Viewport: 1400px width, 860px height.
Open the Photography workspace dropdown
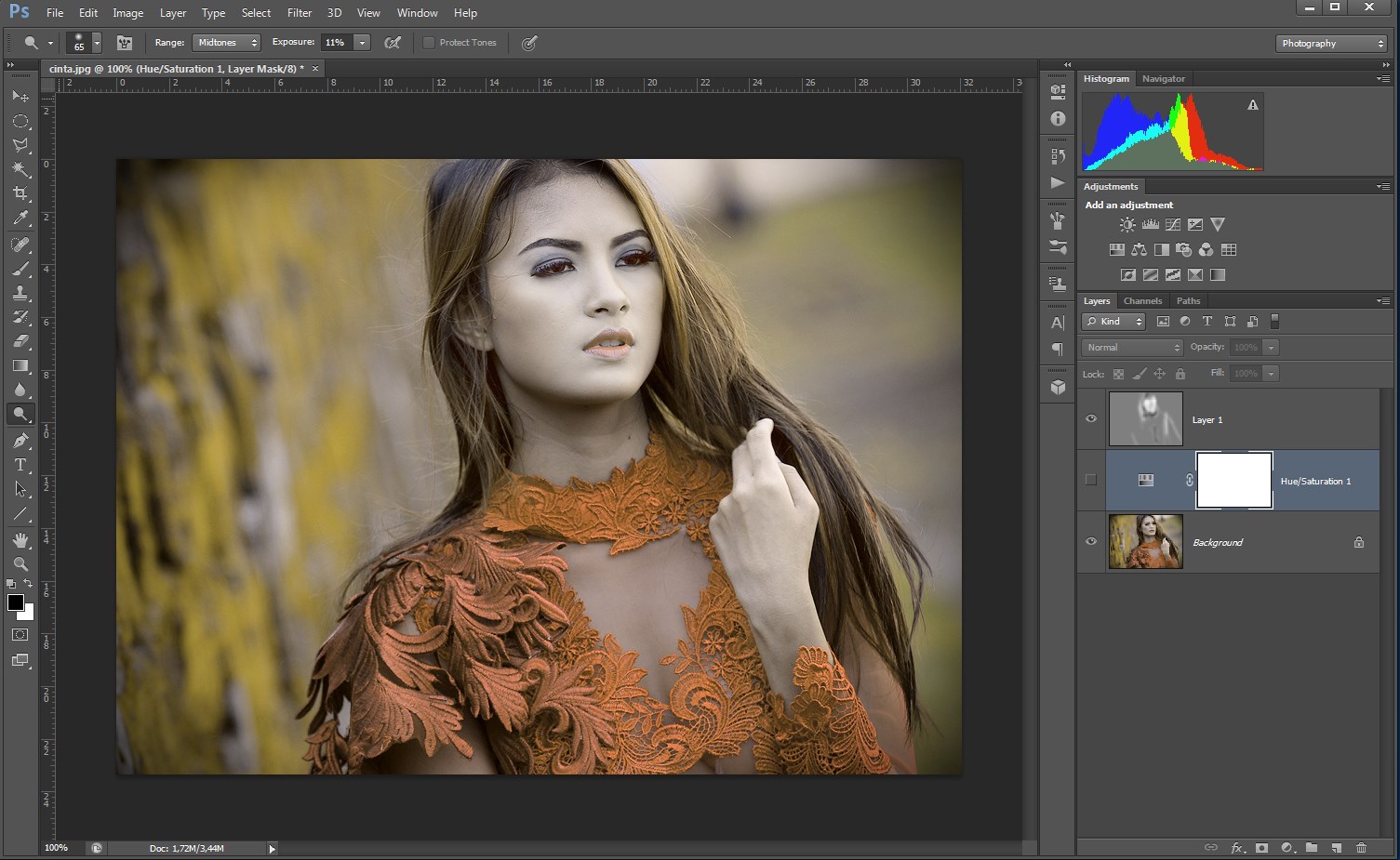pyautogui.click(x=1331, y=44)
